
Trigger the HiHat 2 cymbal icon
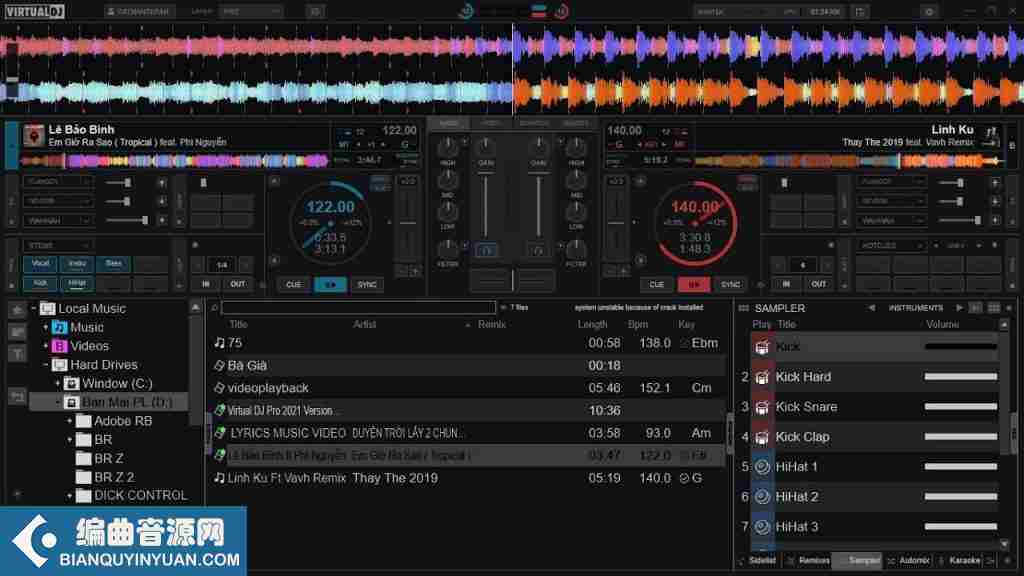761,497
